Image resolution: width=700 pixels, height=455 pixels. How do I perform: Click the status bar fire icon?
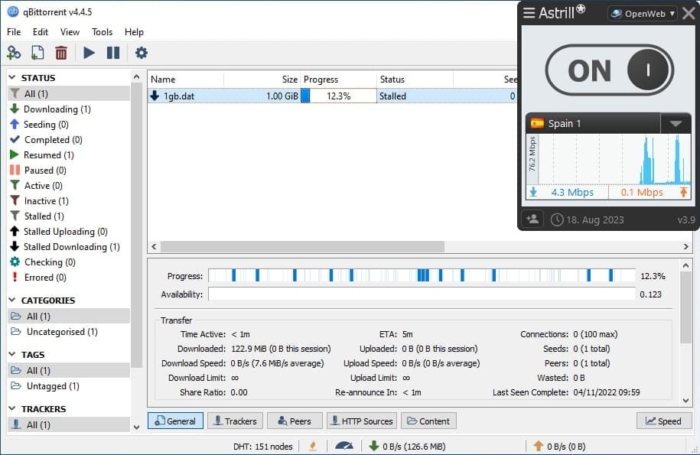[313, 446]
